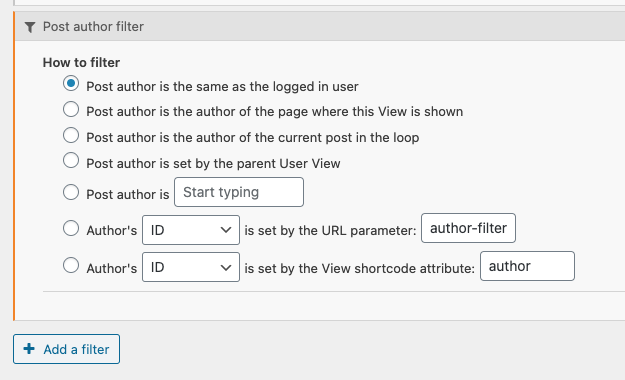Select 'same as the logged in user' radio
The height and width of the screenshot is (380, 625).
click(71, 84)
